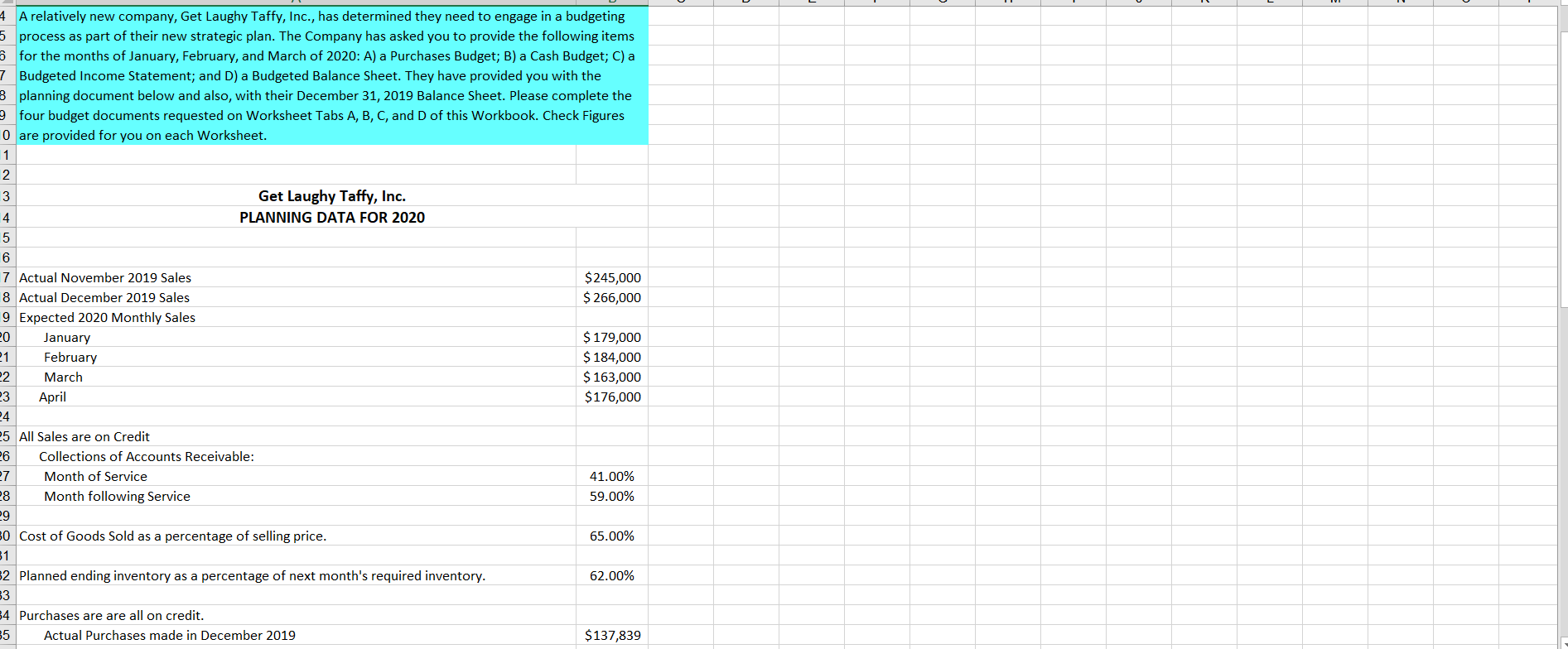Click the vertical scrollbar thumb
This screenshot has height=649, width=1568.
1564,170
